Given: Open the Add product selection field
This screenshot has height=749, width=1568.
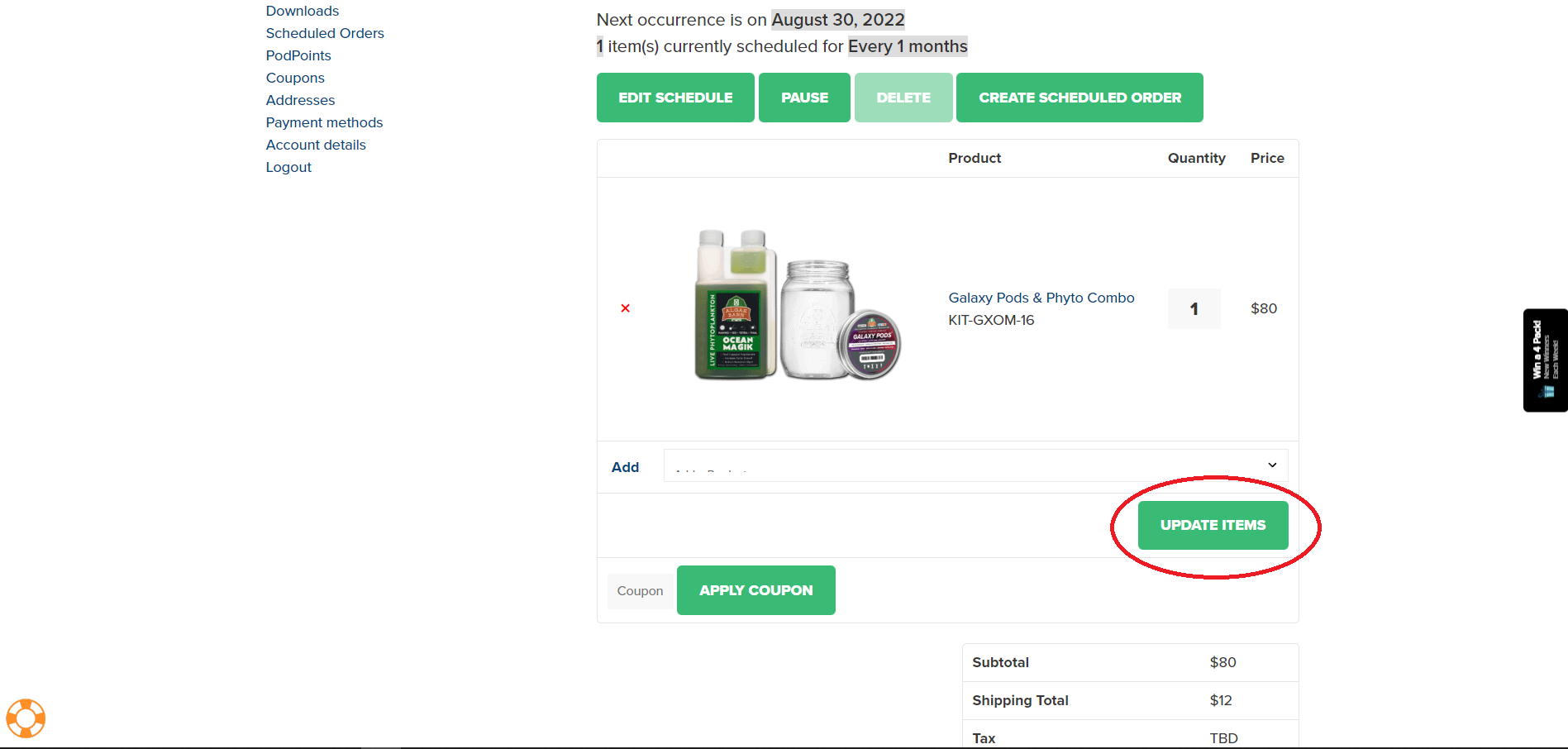Looking at the screenshot, I should [x=975, y=465].
